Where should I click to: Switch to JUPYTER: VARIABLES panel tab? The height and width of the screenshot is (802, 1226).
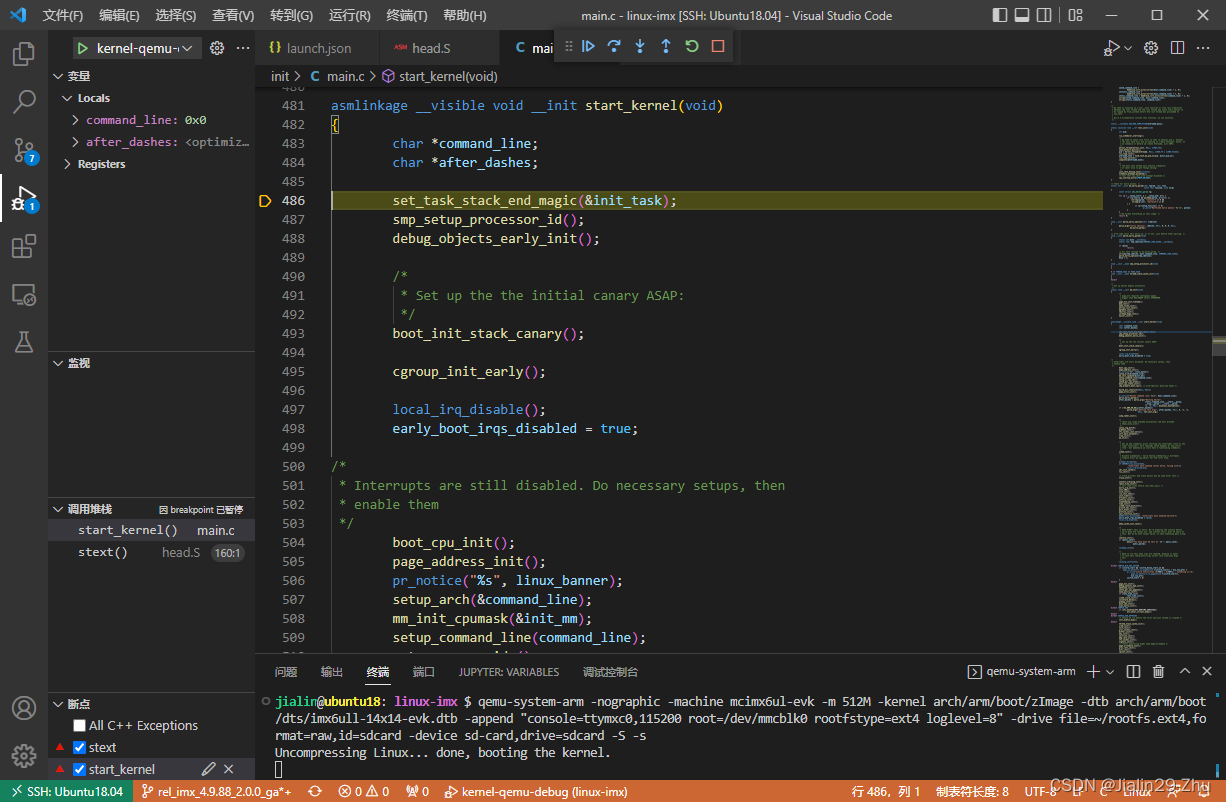pyautogui.click(x=509, y=672)
